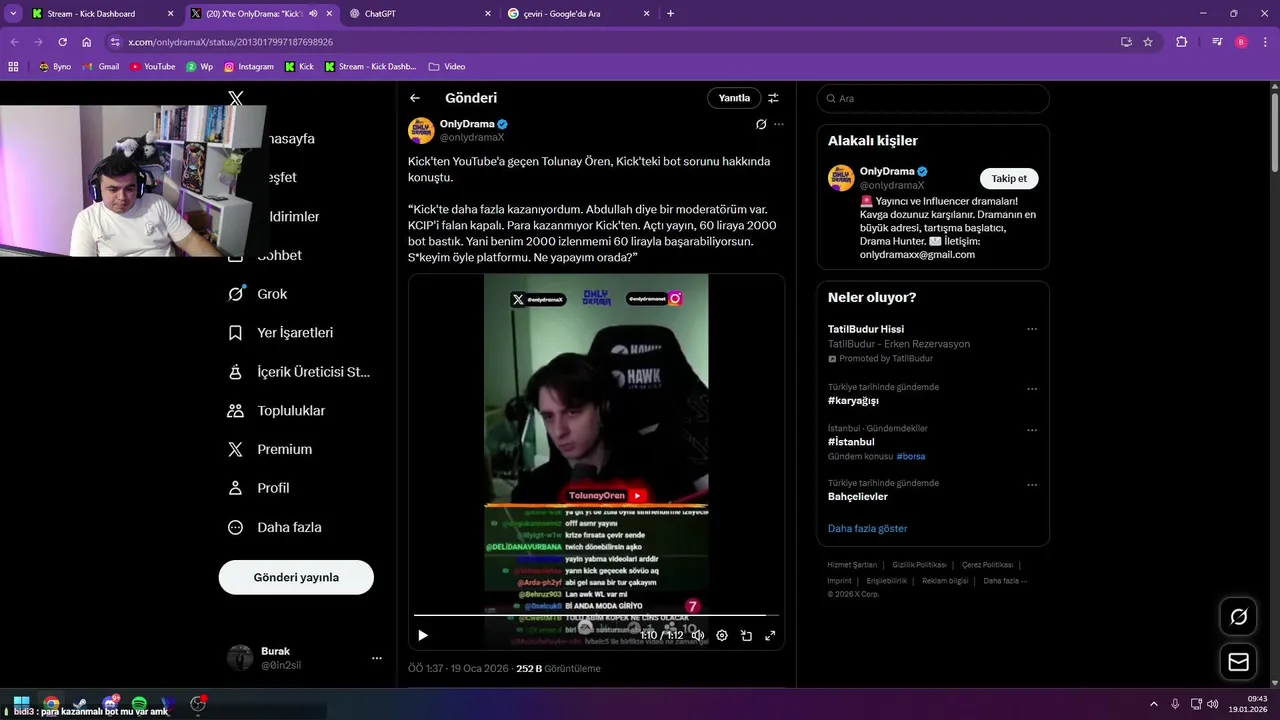Open the floating messages envelope button
The image size is (1280, 720).
(x=1238, y=662)
